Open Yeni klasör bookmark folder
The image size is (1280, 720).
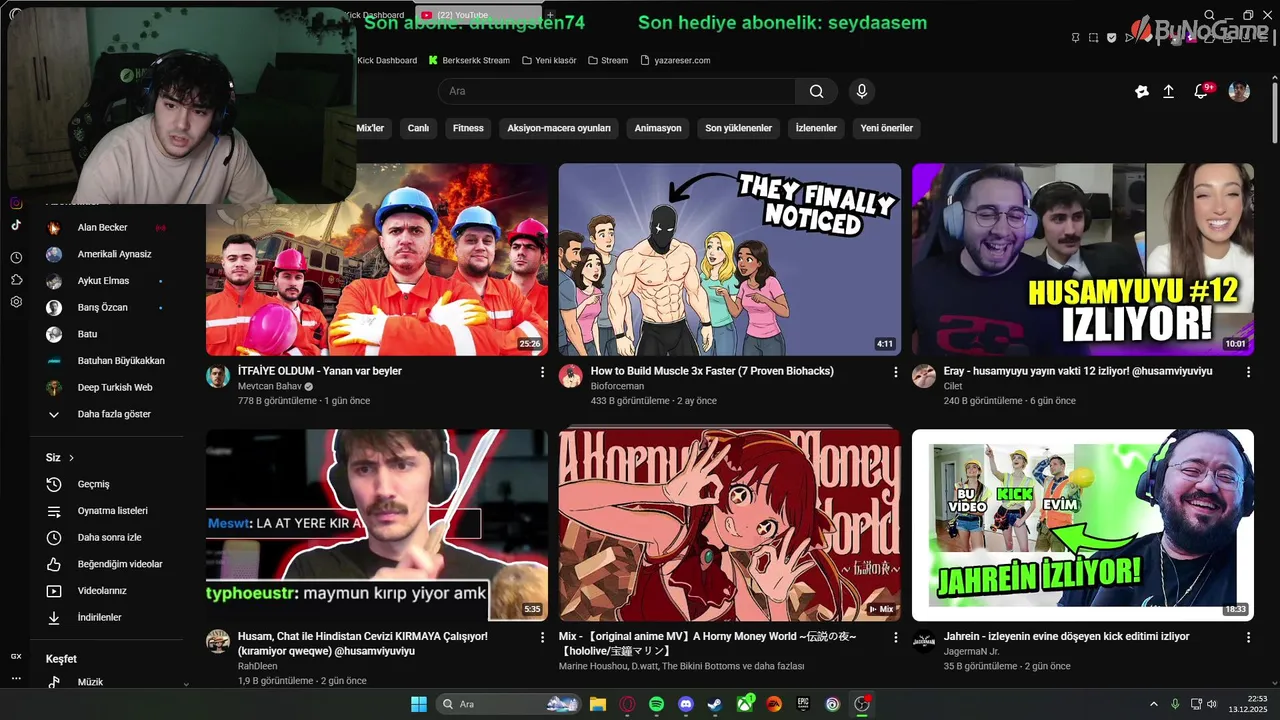click(549, 60)
